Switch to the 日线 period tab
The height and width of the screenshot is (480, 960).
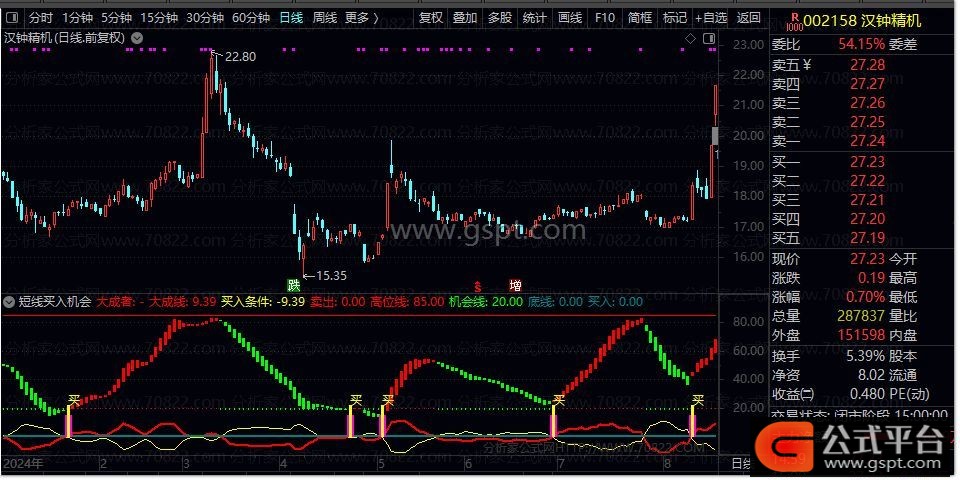tap(290, 17)
